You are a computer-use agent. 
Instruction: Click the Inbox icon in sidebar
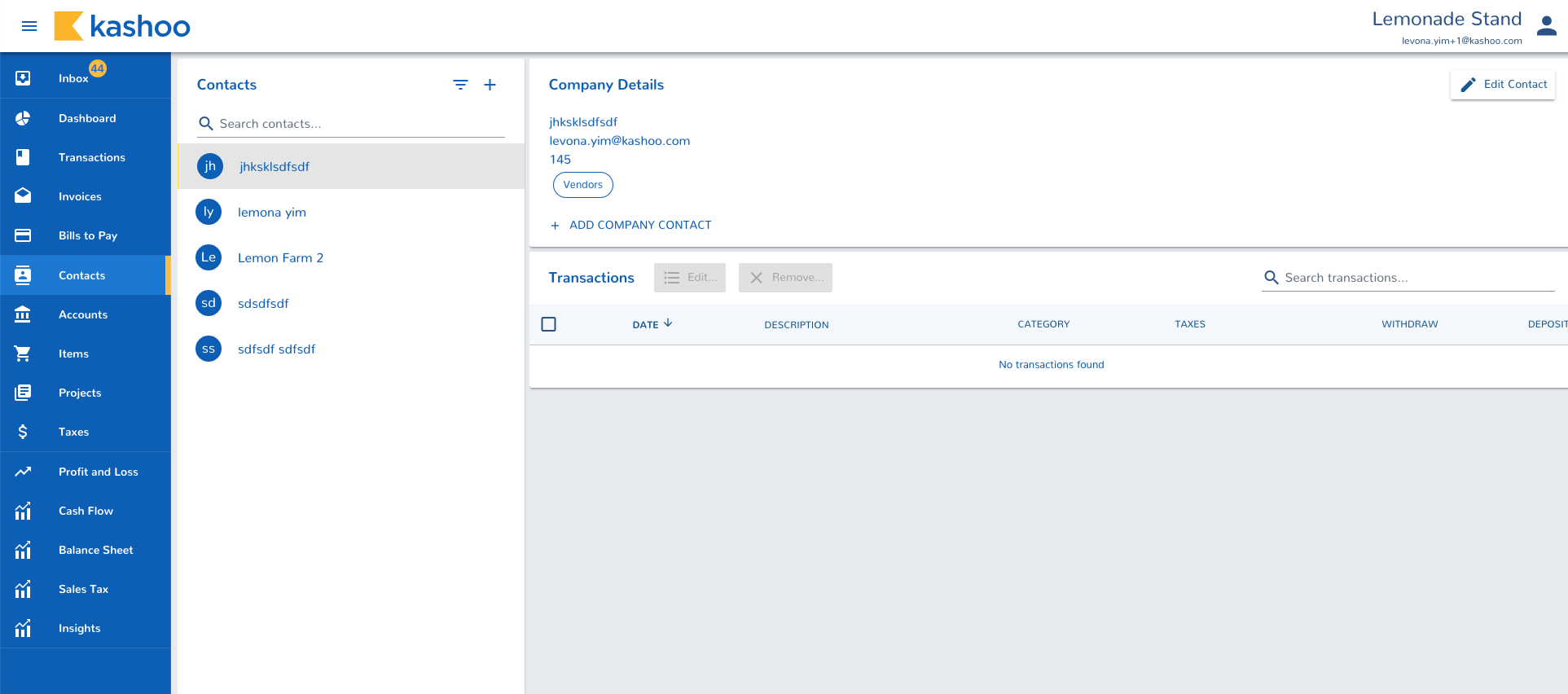point(23,78)
